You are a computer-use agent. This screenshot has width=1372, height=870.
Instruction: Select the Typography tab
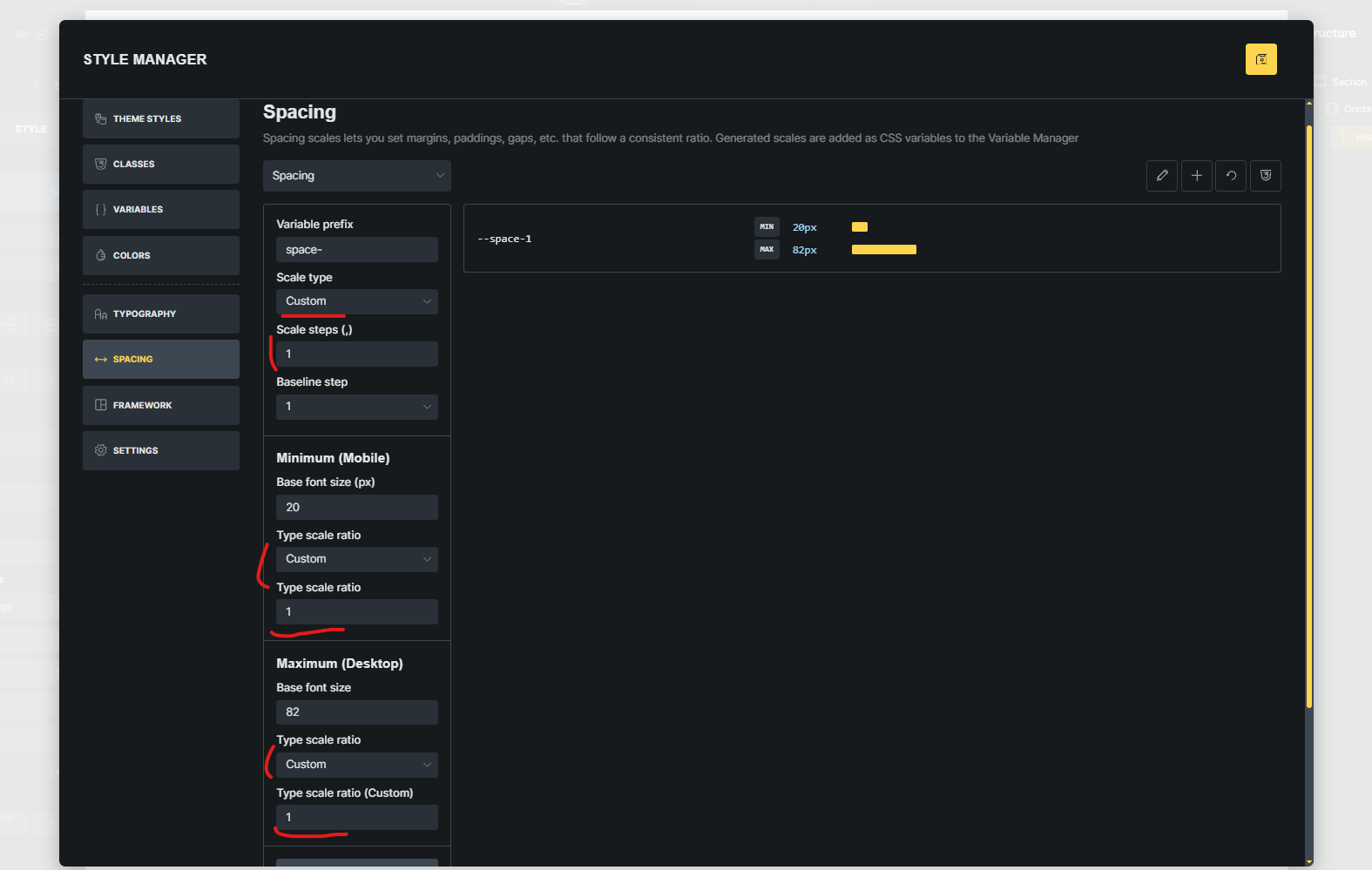click(x=161, y=314)
